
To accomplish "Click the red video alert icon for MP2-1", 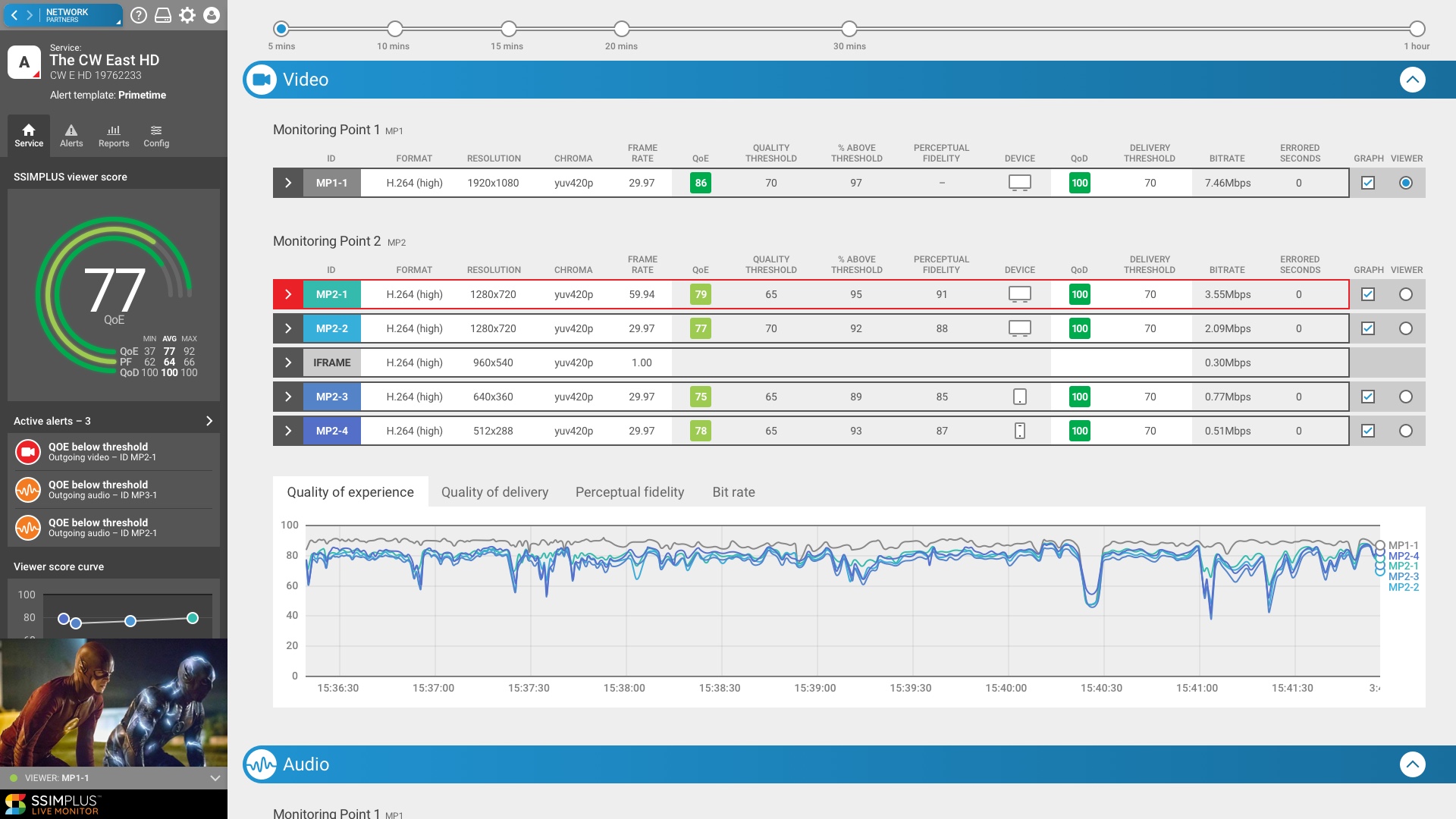I will [28, 452].
